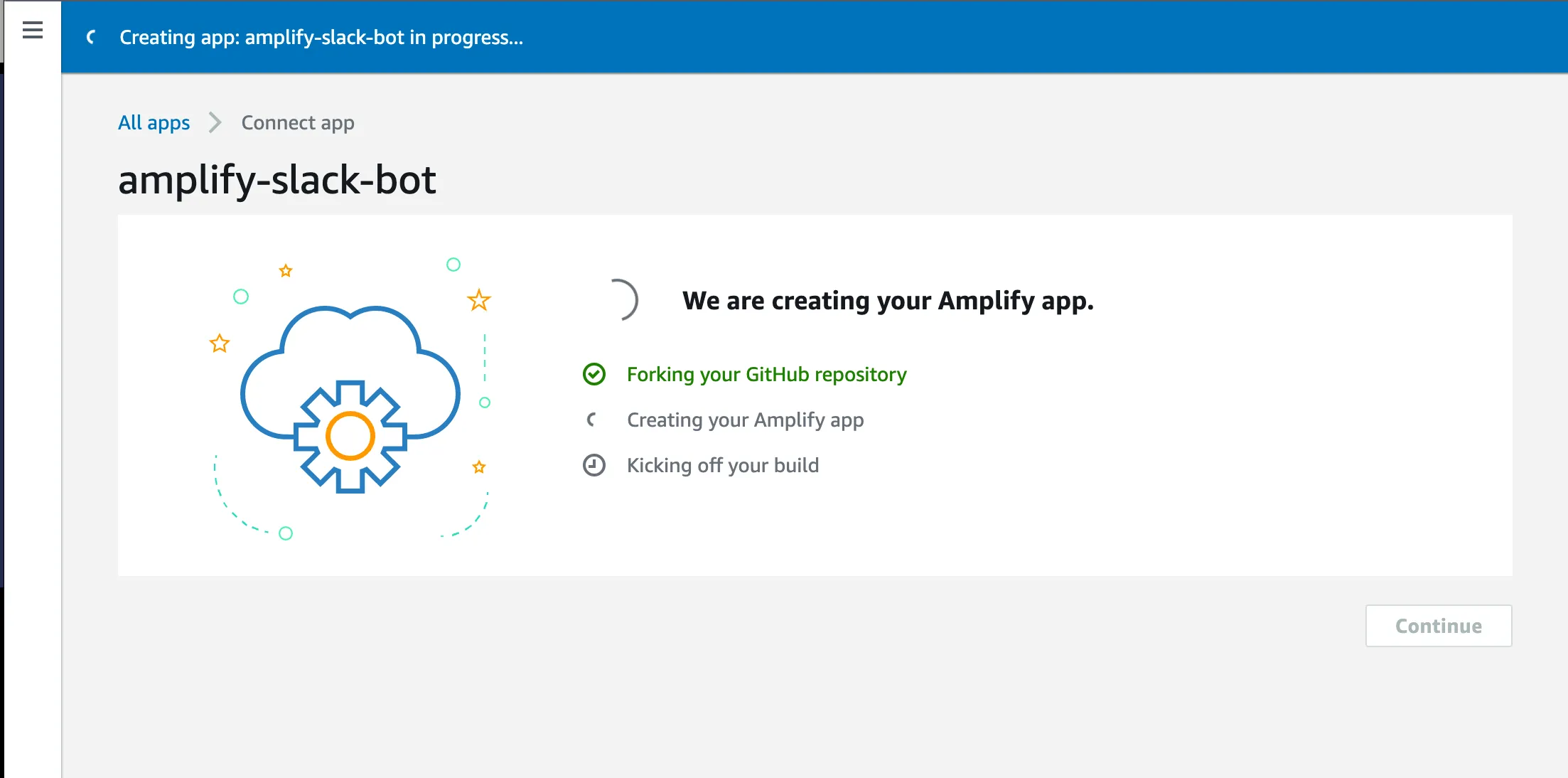Viewport: 1568px width, 778px height.
Task: Click the completed checkmark beside Forking your GitHub repository
Action: pyautogui.click(x=594, y=374)
